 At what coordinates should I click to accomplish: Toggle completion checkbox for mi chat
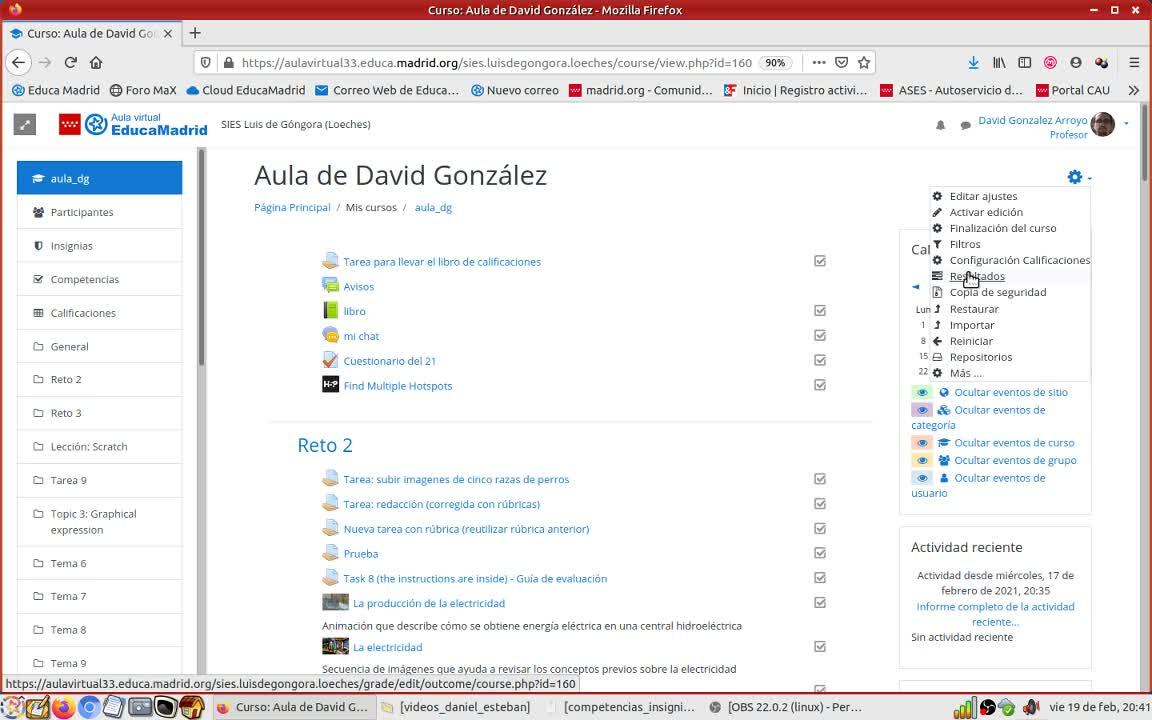click(x=820, y=335)
